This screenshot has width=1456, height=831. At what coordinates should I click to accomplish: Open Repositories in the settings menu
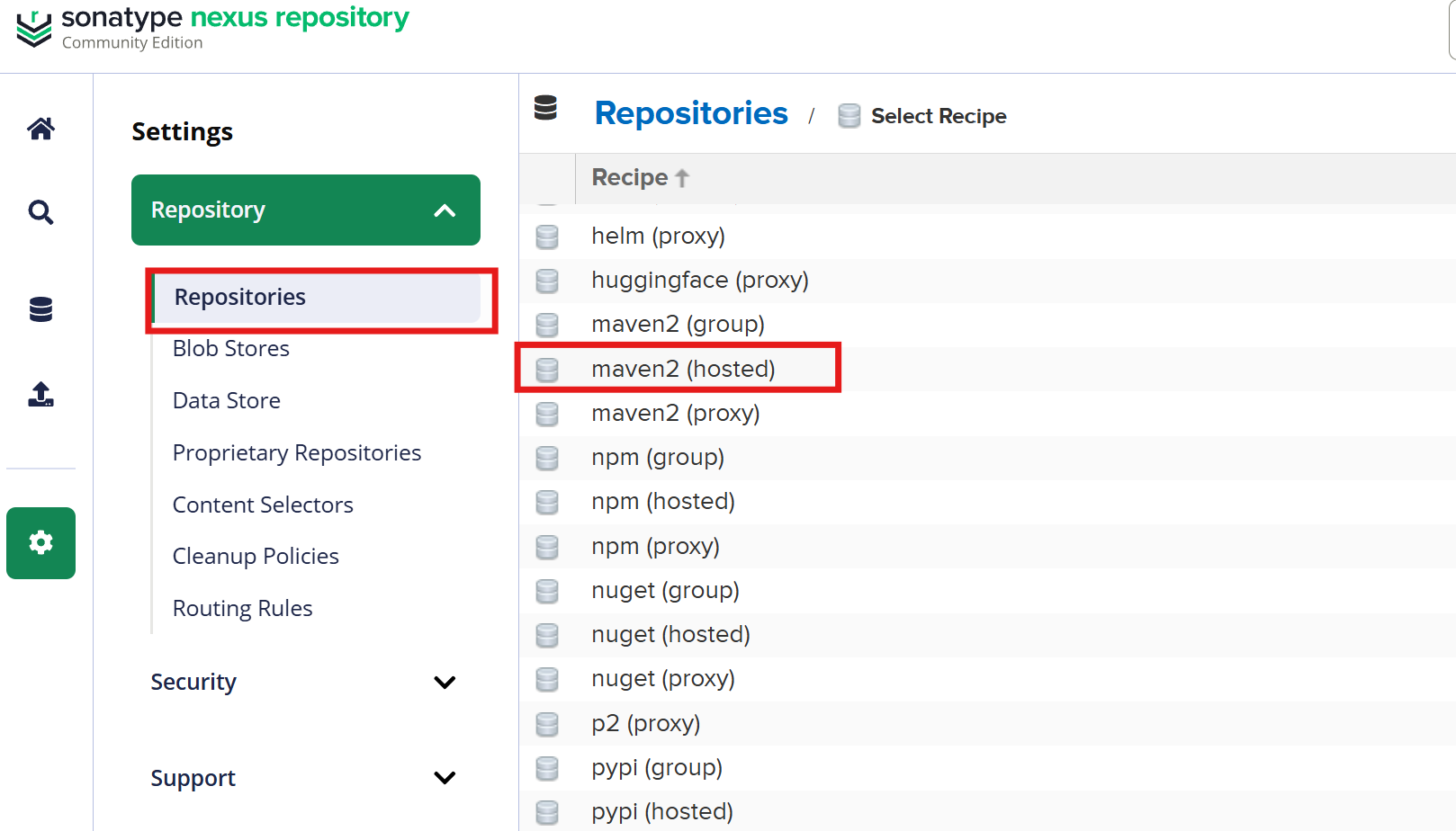coord(317,298)
